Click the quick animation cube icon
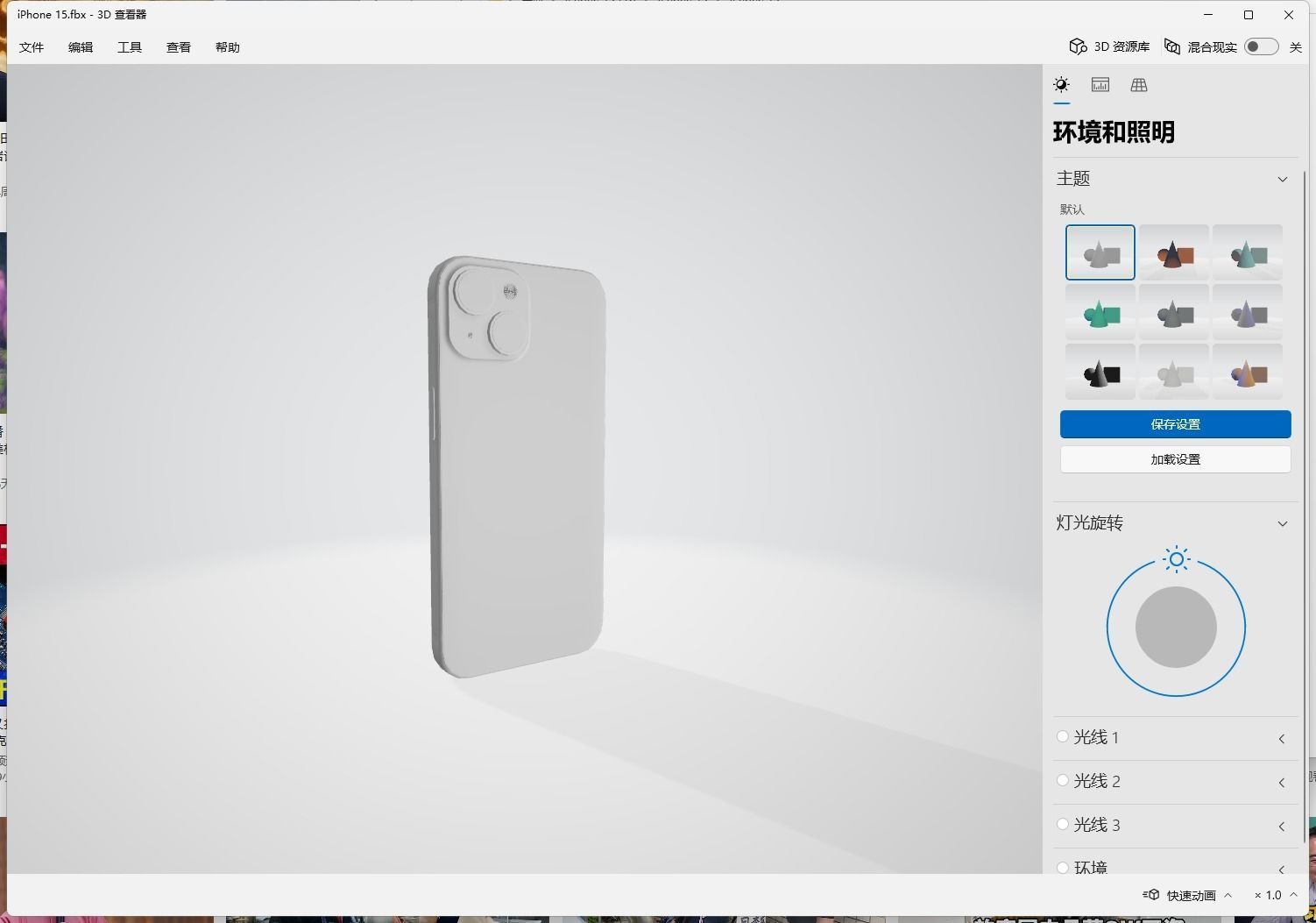This screenshot has height=923, width=1316. 1151,895
